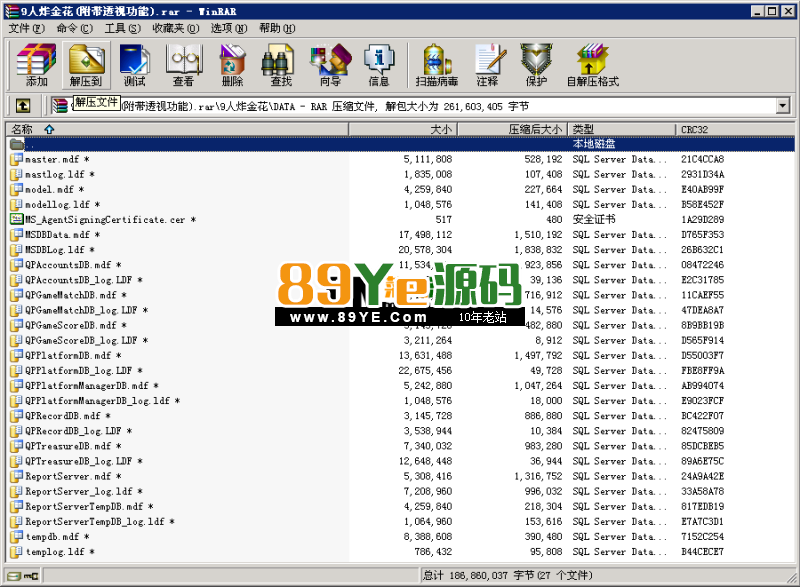This screenshot has height=587, width=800.
Task: Click size value 22,675,456
Action: [x=425, y=370]
